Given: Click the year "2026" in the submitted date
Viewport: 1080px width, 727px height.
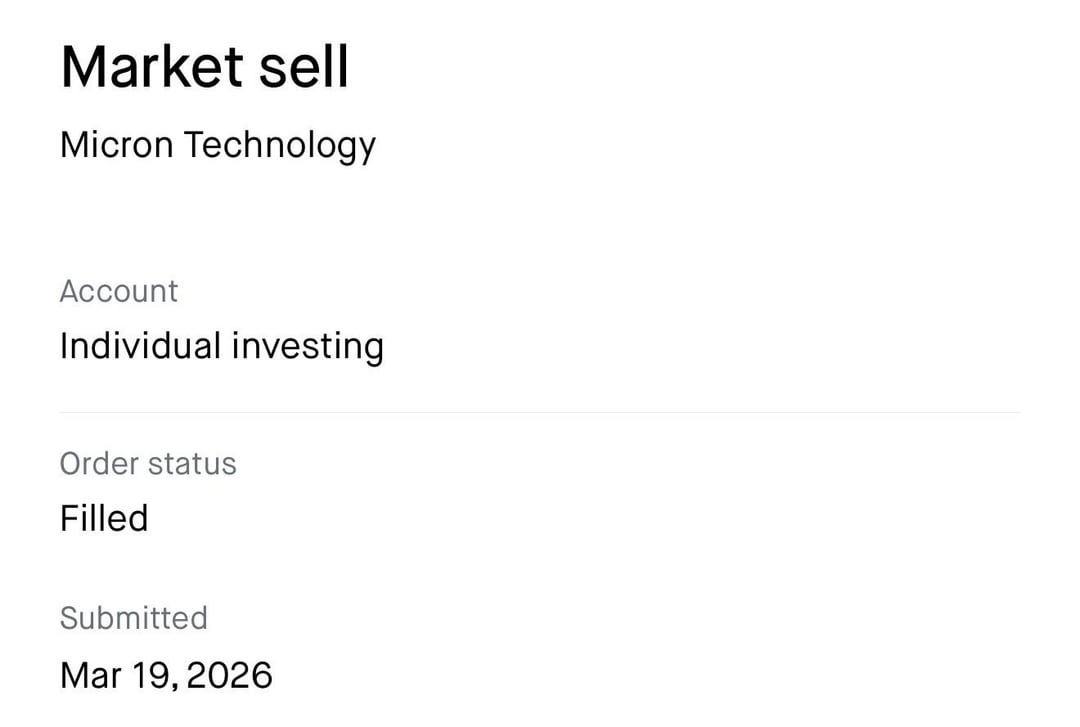Looking at the screenshot, I should click(229, 675).
